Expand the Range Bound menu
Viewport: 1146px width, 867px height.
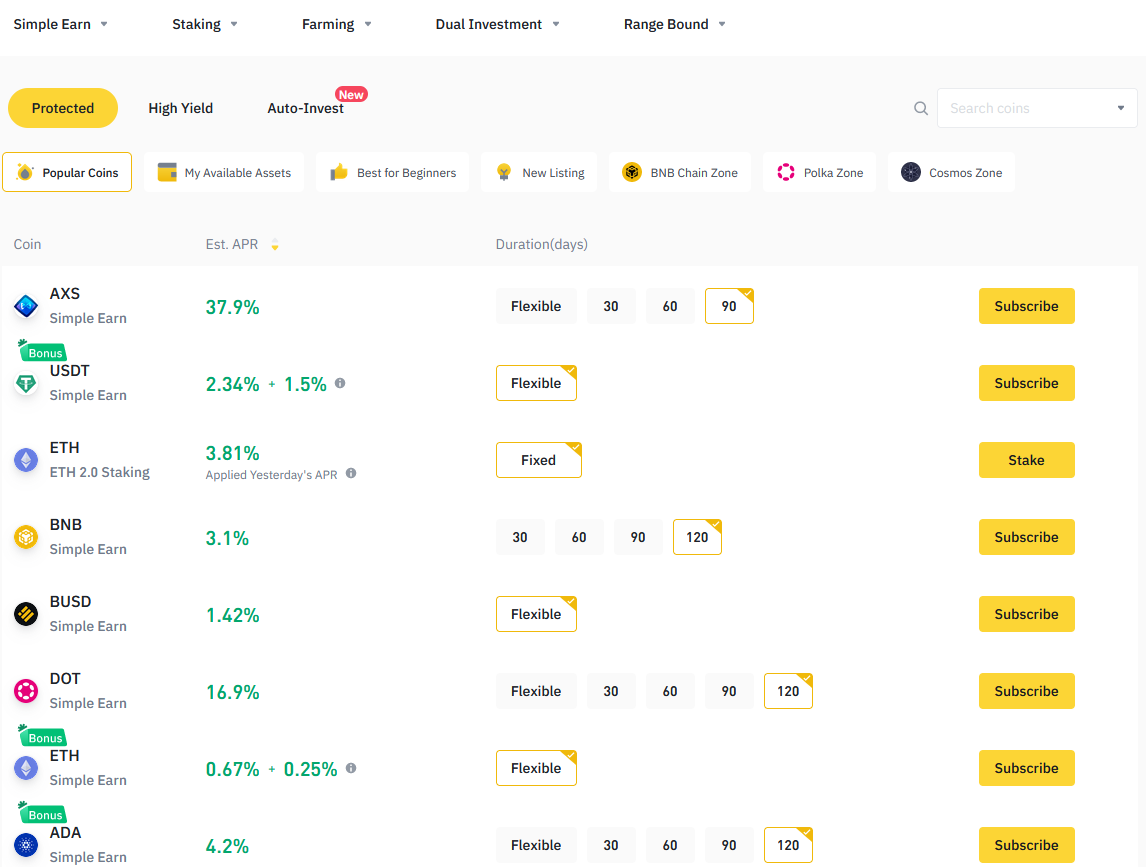[x=675, y=24]
